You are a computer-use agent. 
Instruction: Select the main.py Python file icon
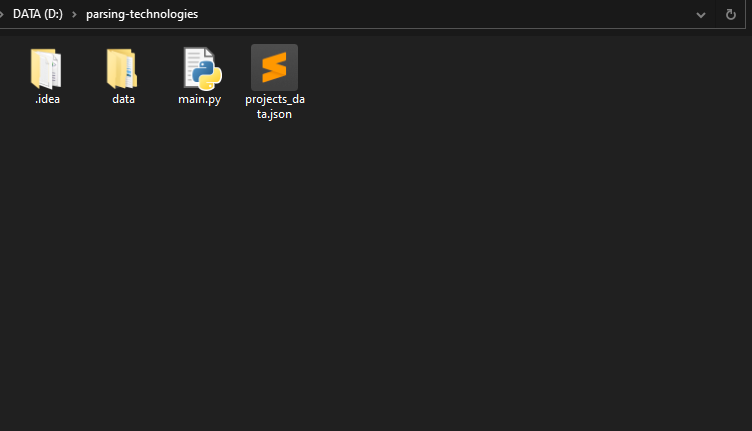click(x=203, y=69)
